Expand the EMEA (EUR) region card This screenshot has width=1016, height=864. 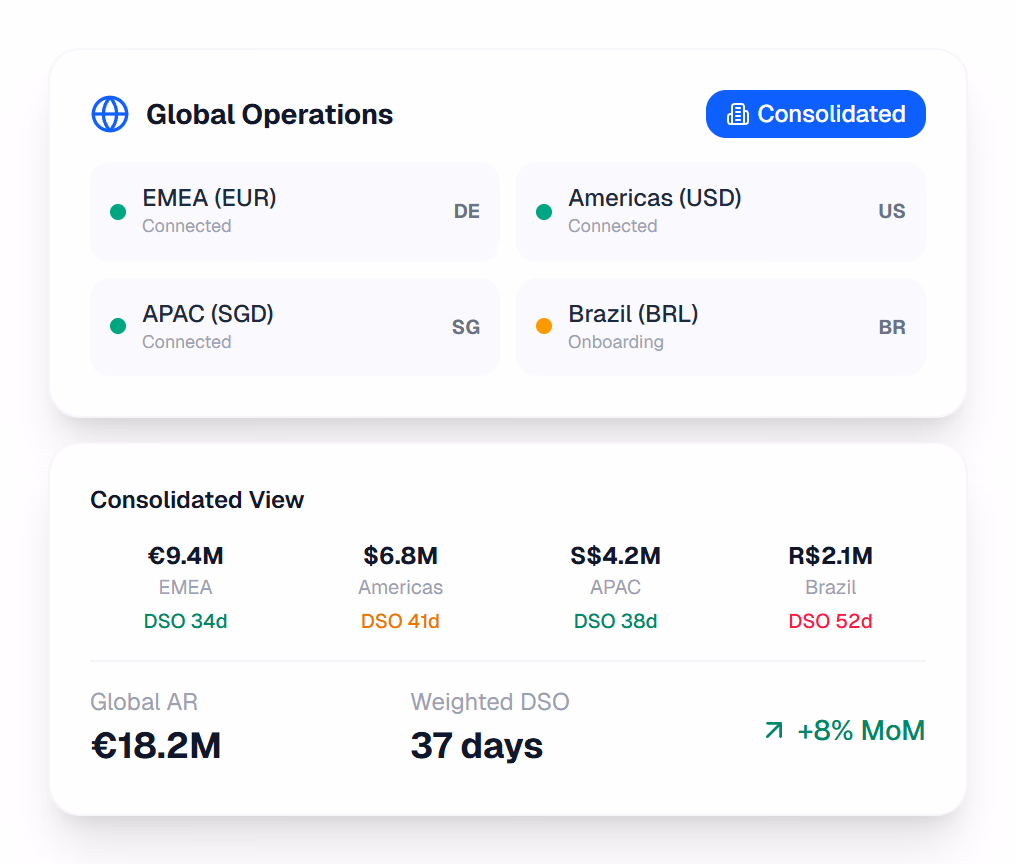pyautogui.click(x=295, y=211)
